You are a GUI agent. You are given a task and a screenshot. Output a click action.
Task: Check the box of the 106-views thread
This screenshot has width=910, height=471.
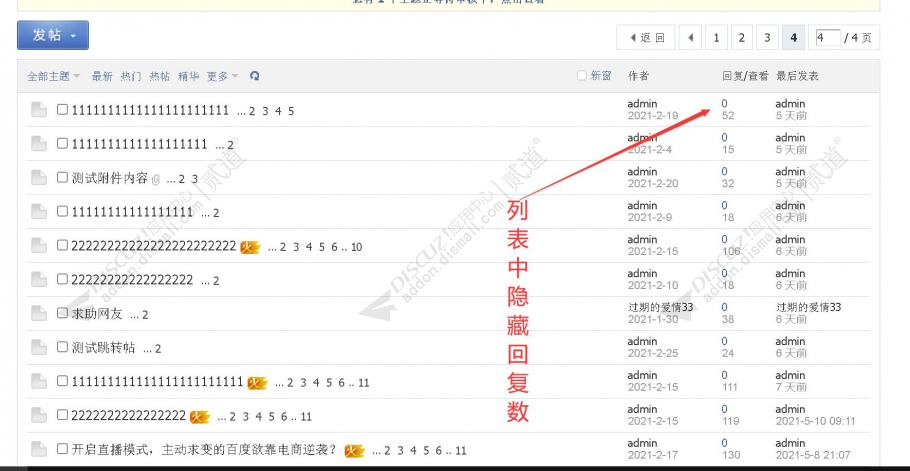click(62, 245)
